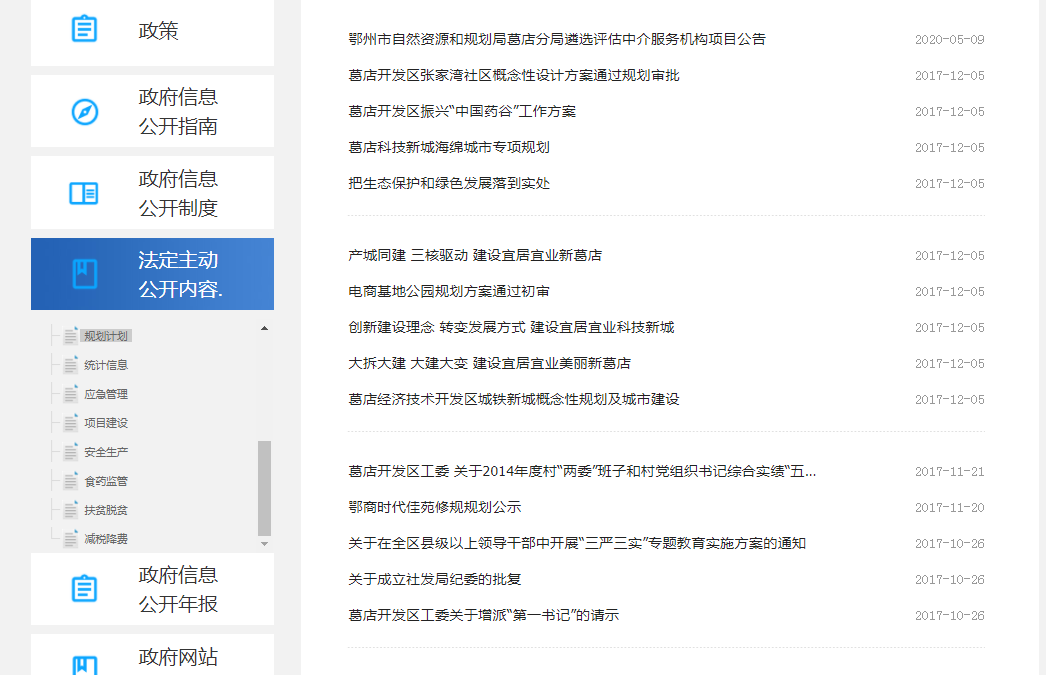Click the date 2017-11-21

(949, 472)
